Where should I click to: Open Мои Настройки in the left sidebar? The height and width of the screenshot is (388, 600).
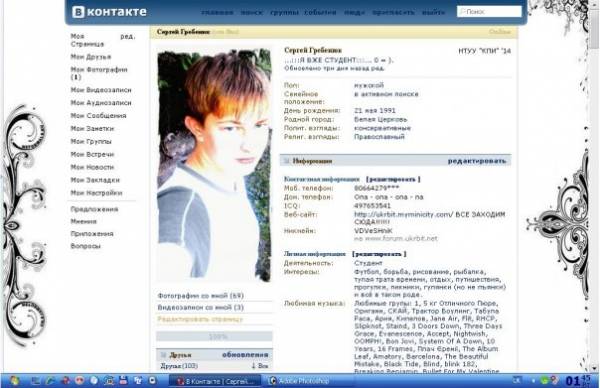pyautogui.click(x=96, y=193)
